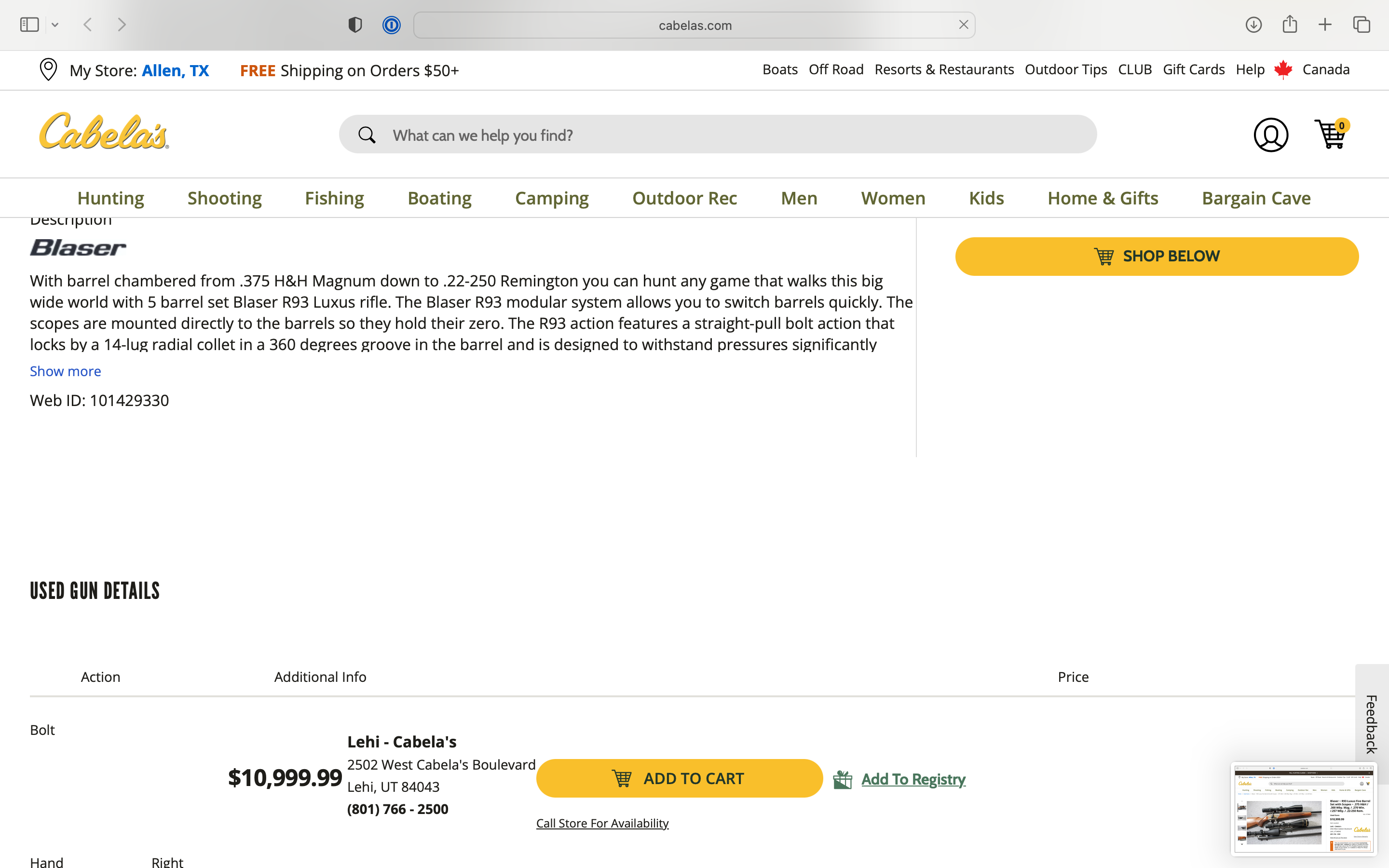Open the Shooting menu
Viewport: 1389px width, 868px height.
(x=224, y=198)
